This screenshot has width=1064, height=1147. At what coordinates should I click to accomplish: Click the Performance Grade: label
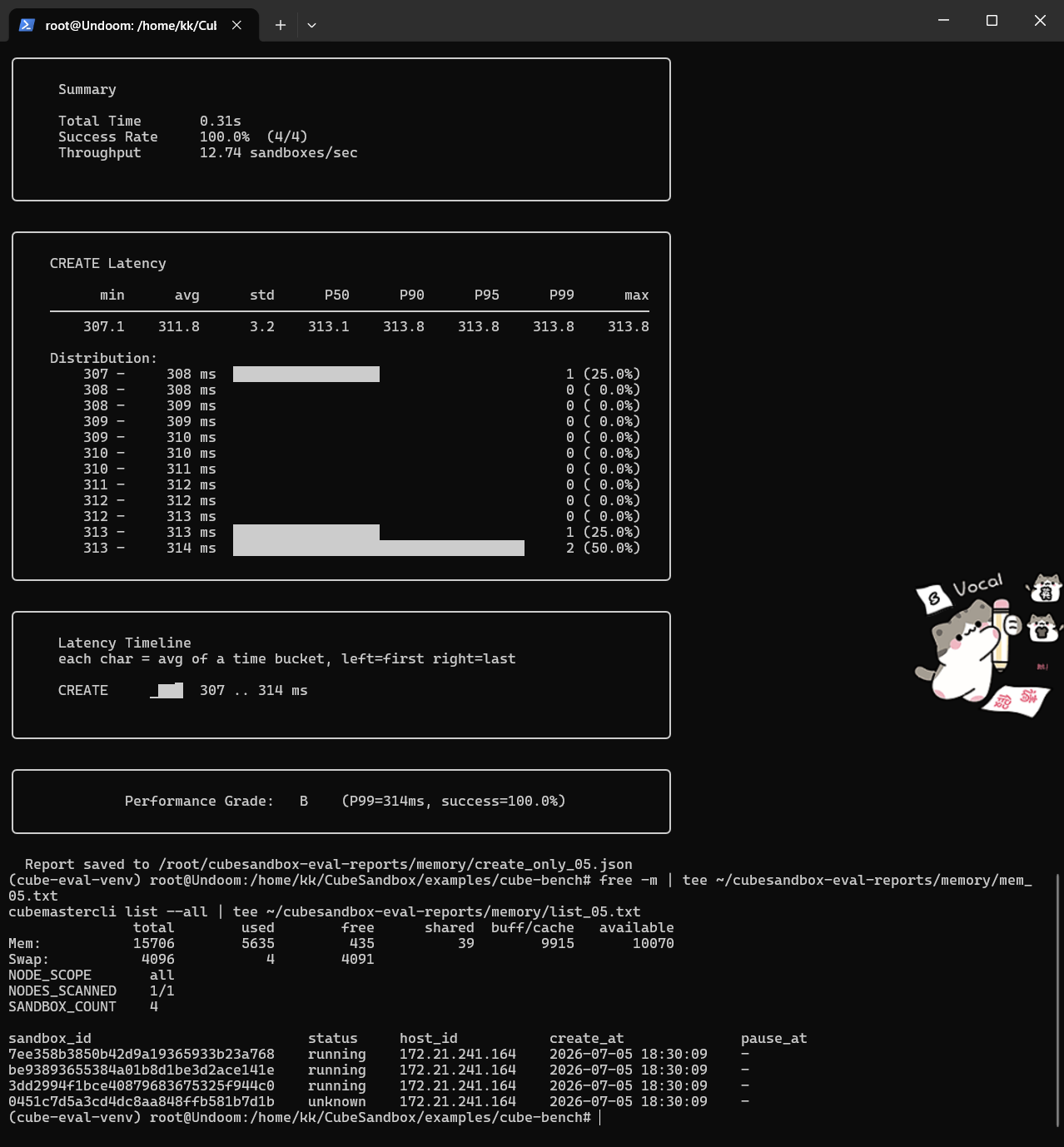[200, 801]
